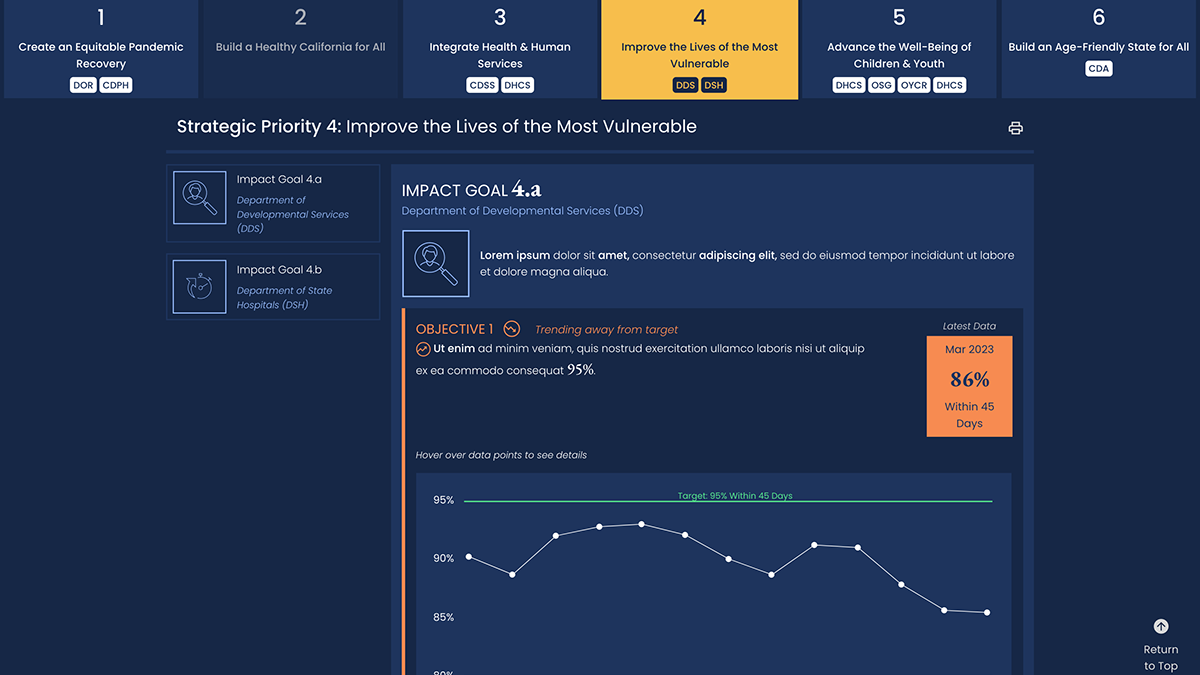The image size is (1200, 675).
Task: Click the green Target 95% line label
Action: click(x=735, y=496)
